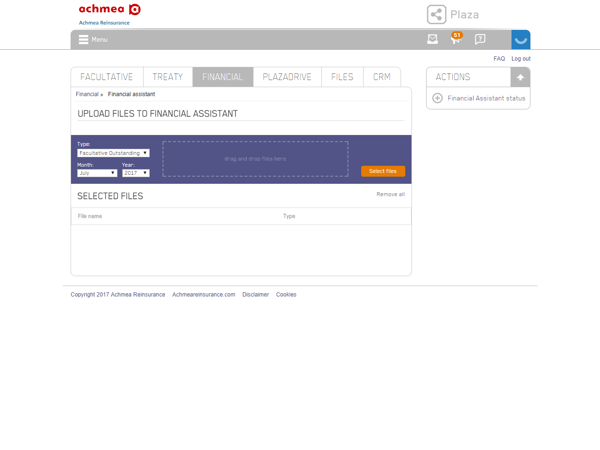
Task: Click the help question speech bubble icon
Action: [x=480, y=39]
